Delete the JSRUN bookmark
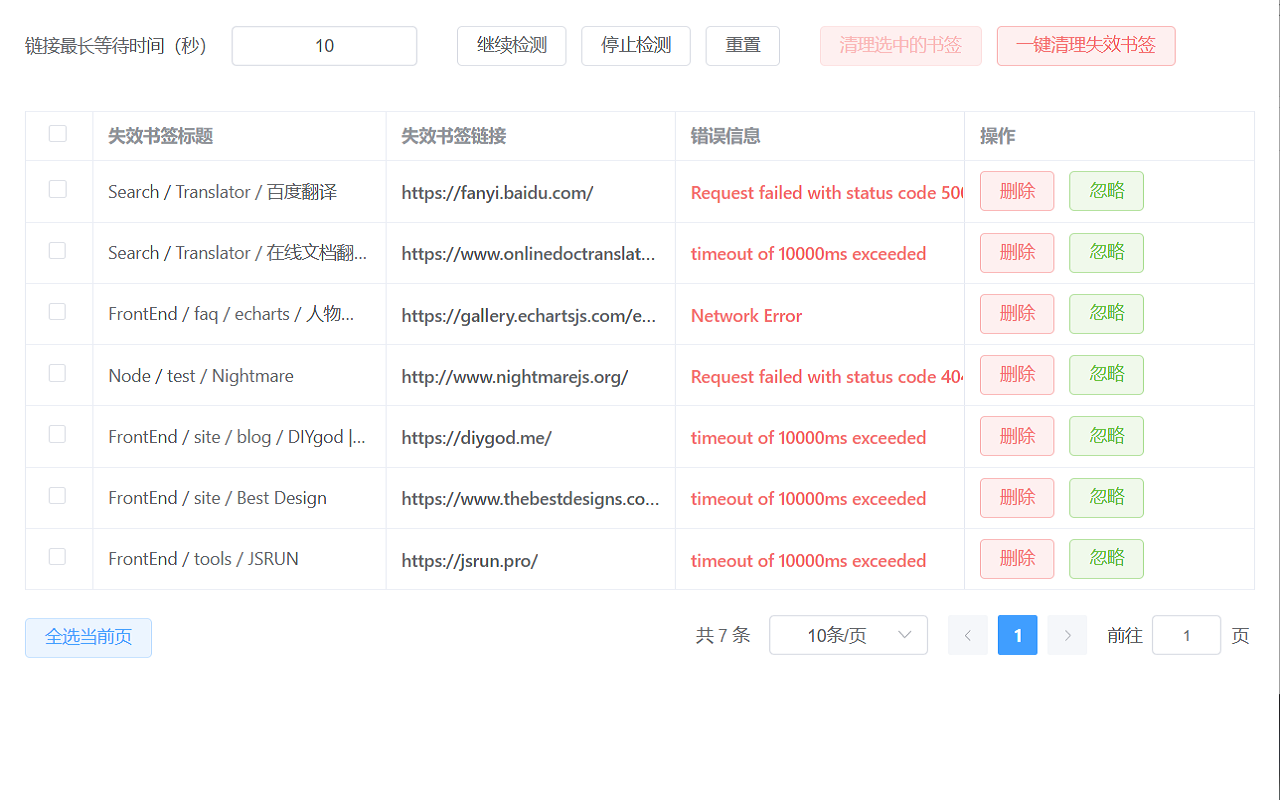Screen dimensions: 1280x800 tap(1017, 559)
